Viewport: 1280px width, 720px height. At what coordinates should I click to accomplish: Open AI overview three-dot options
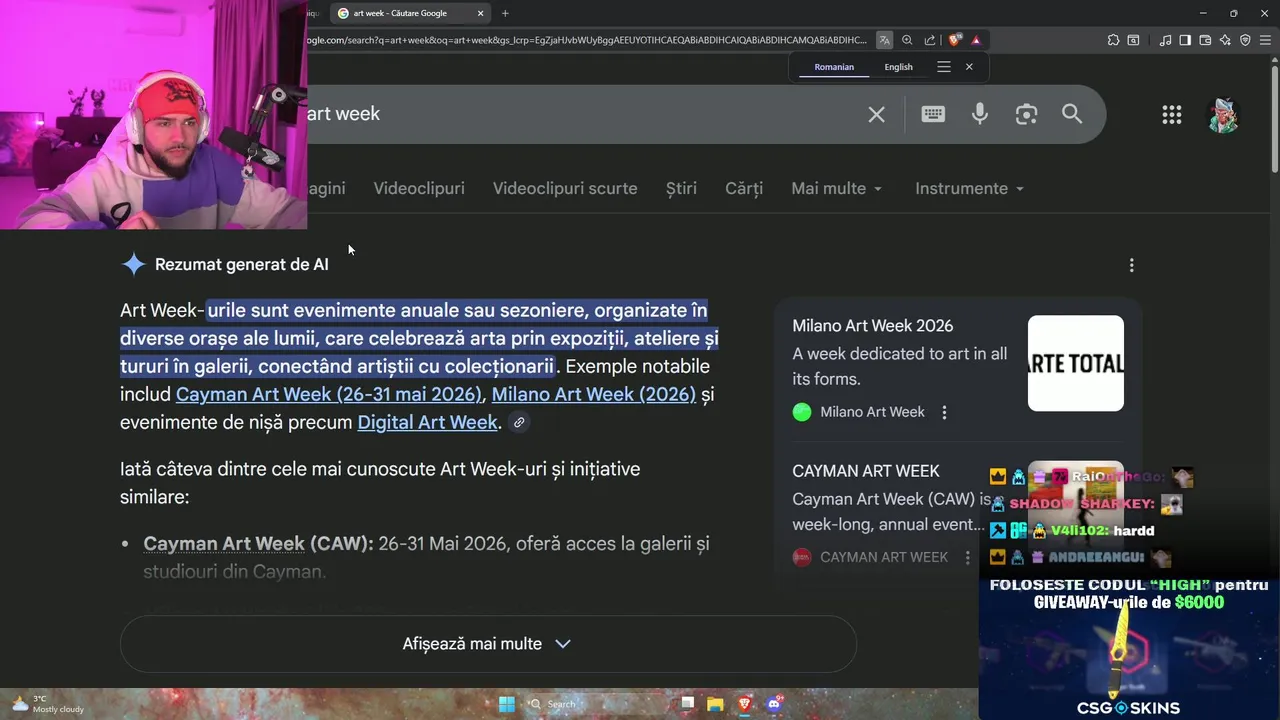click(x=1131, y=265)
